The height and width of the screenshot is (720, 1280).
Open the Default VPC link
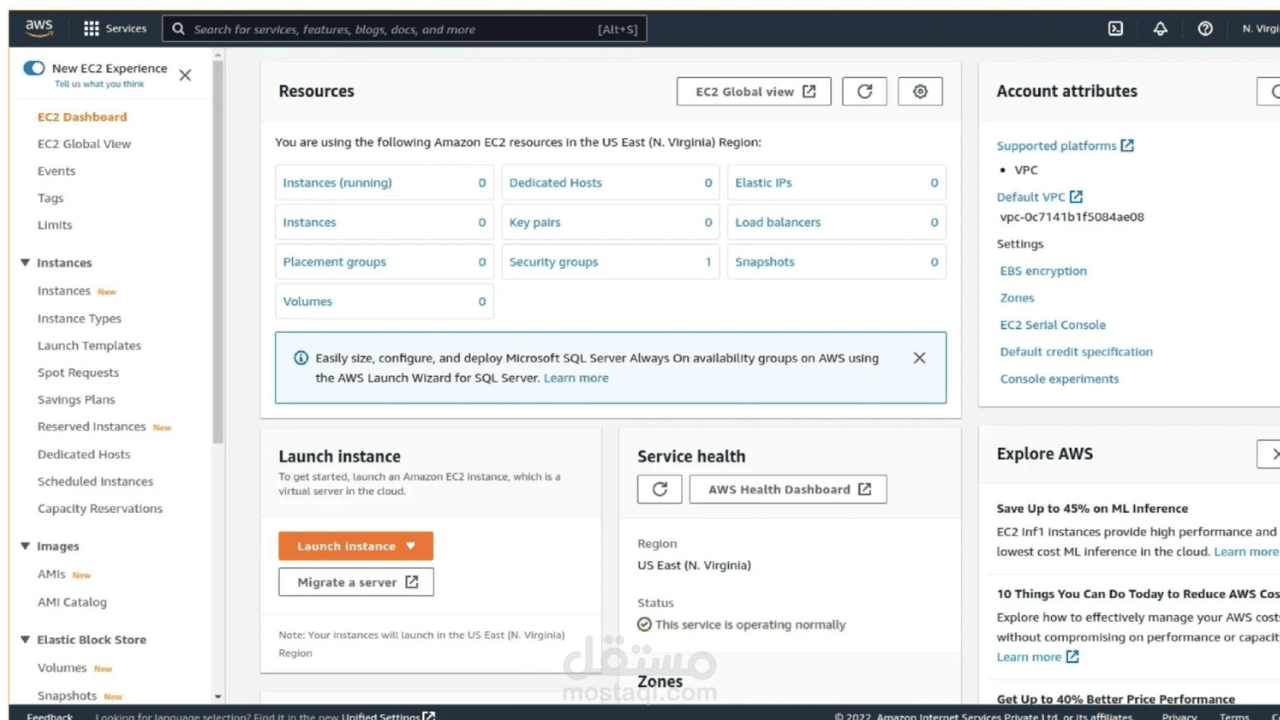tap(1040, 197)
